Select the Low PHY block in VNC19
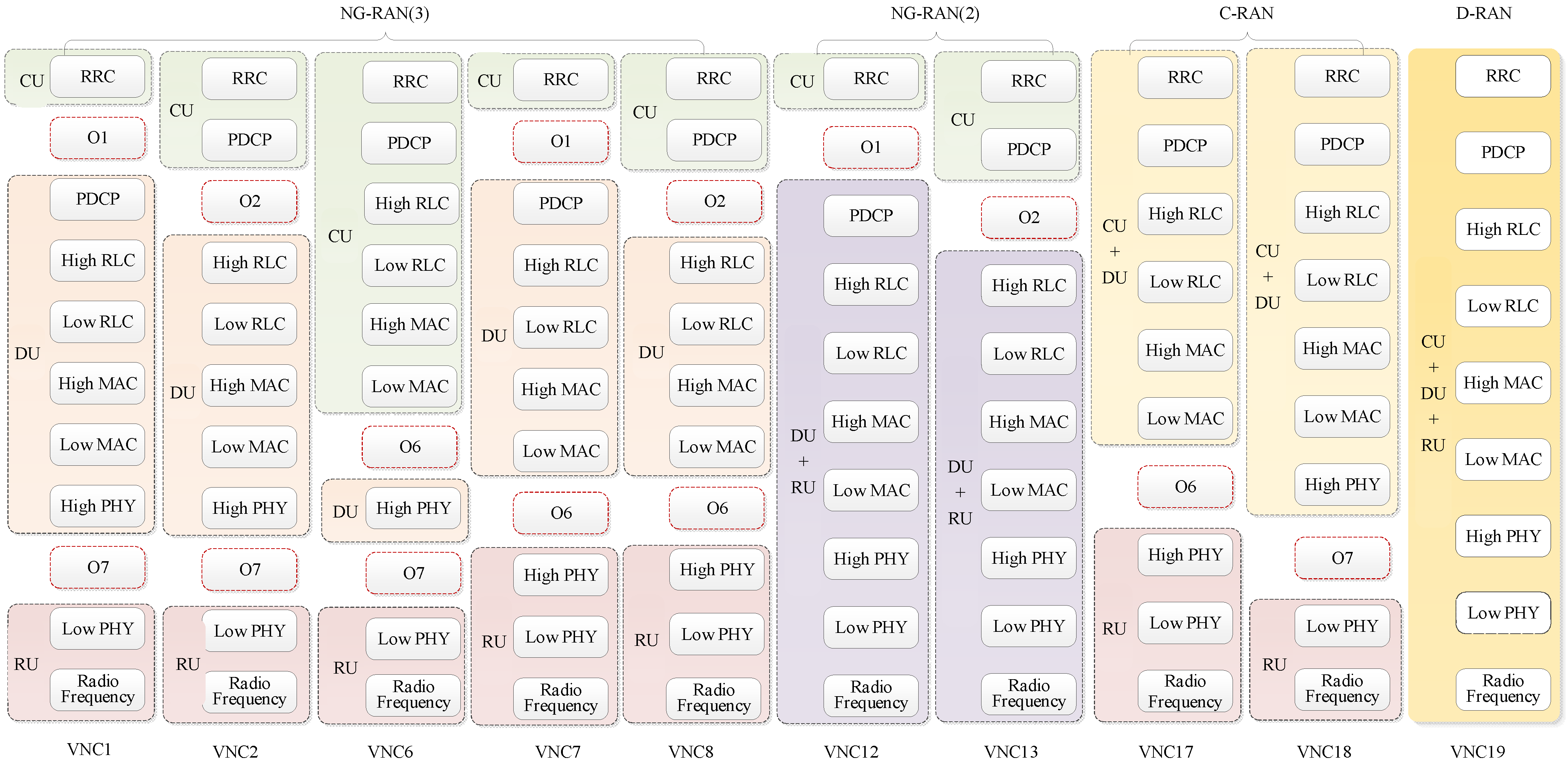Screen dimensions: 1568x765 1502,613
